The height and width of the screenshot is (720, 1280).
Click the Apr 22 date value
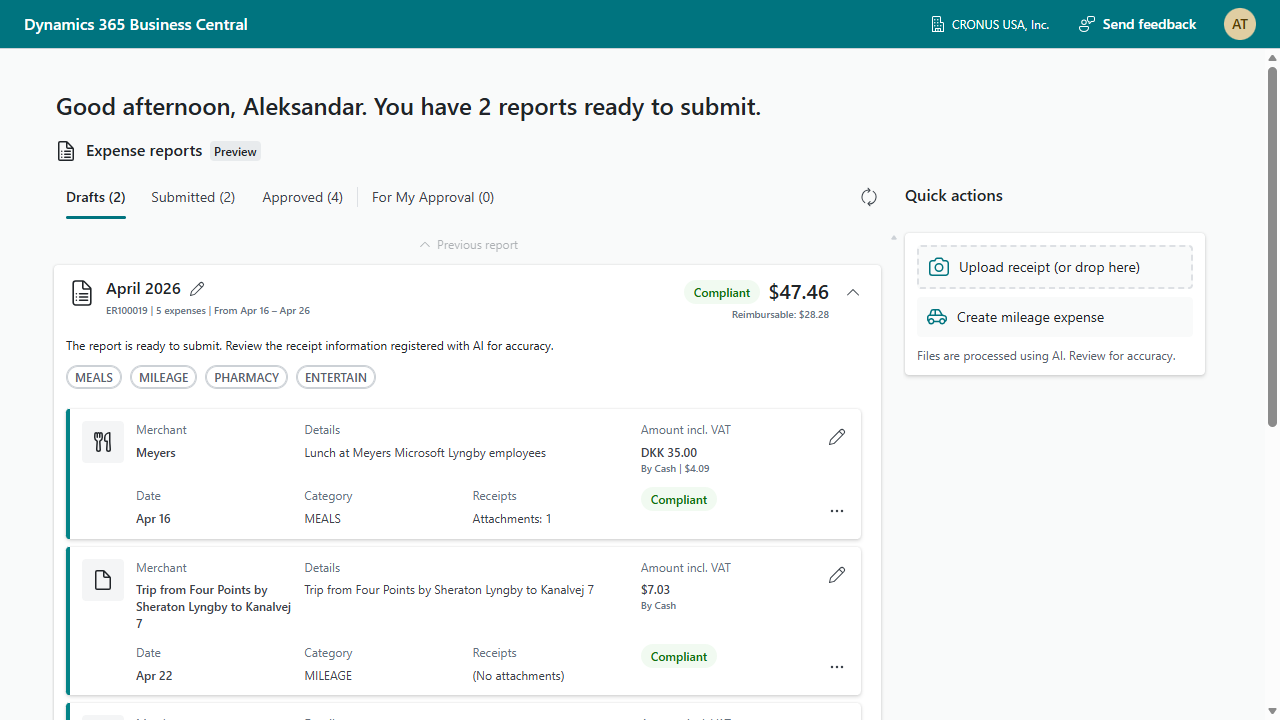point(154,676)
